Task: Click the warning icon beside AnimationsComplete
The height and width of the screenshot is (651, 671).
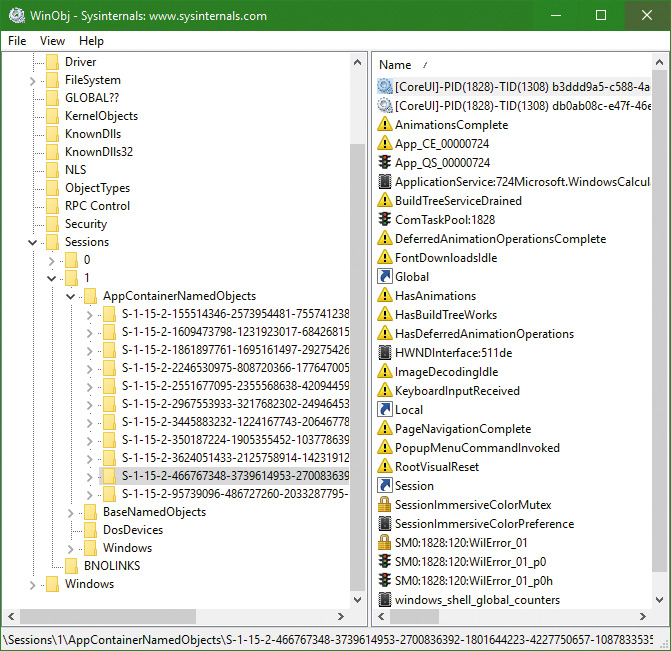Action: click(x=385, y=125)
